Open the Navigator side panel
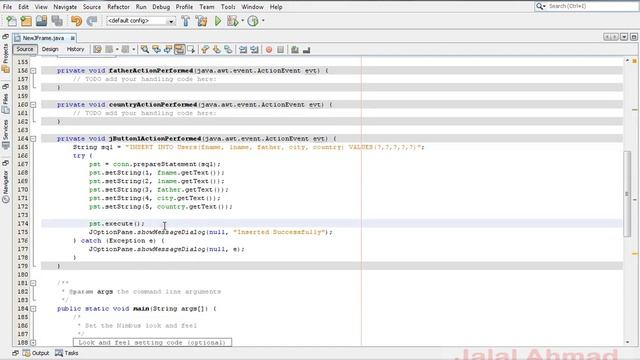 5,186
